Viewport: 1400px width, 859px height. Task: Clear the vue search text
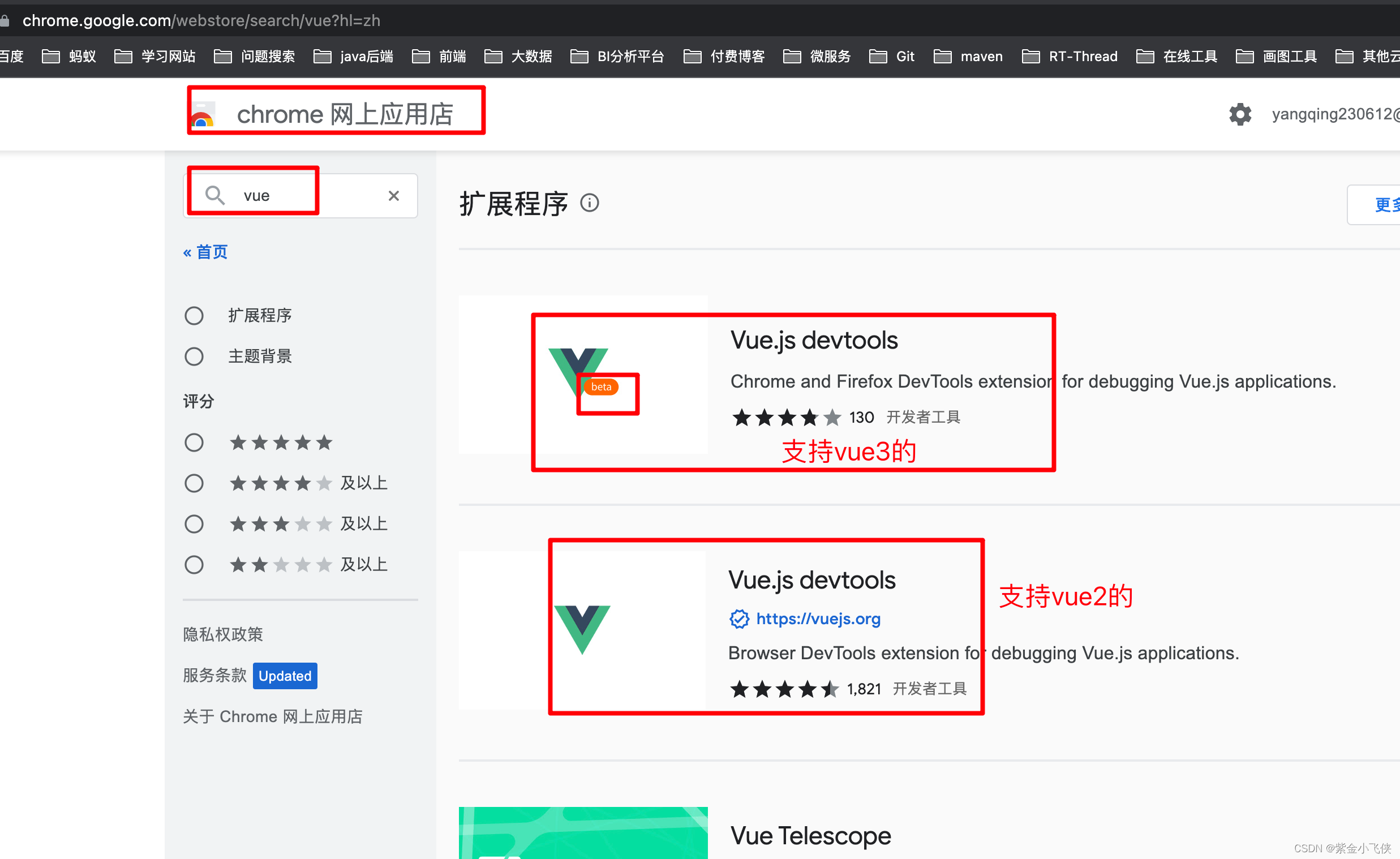(x=393, y=196)
